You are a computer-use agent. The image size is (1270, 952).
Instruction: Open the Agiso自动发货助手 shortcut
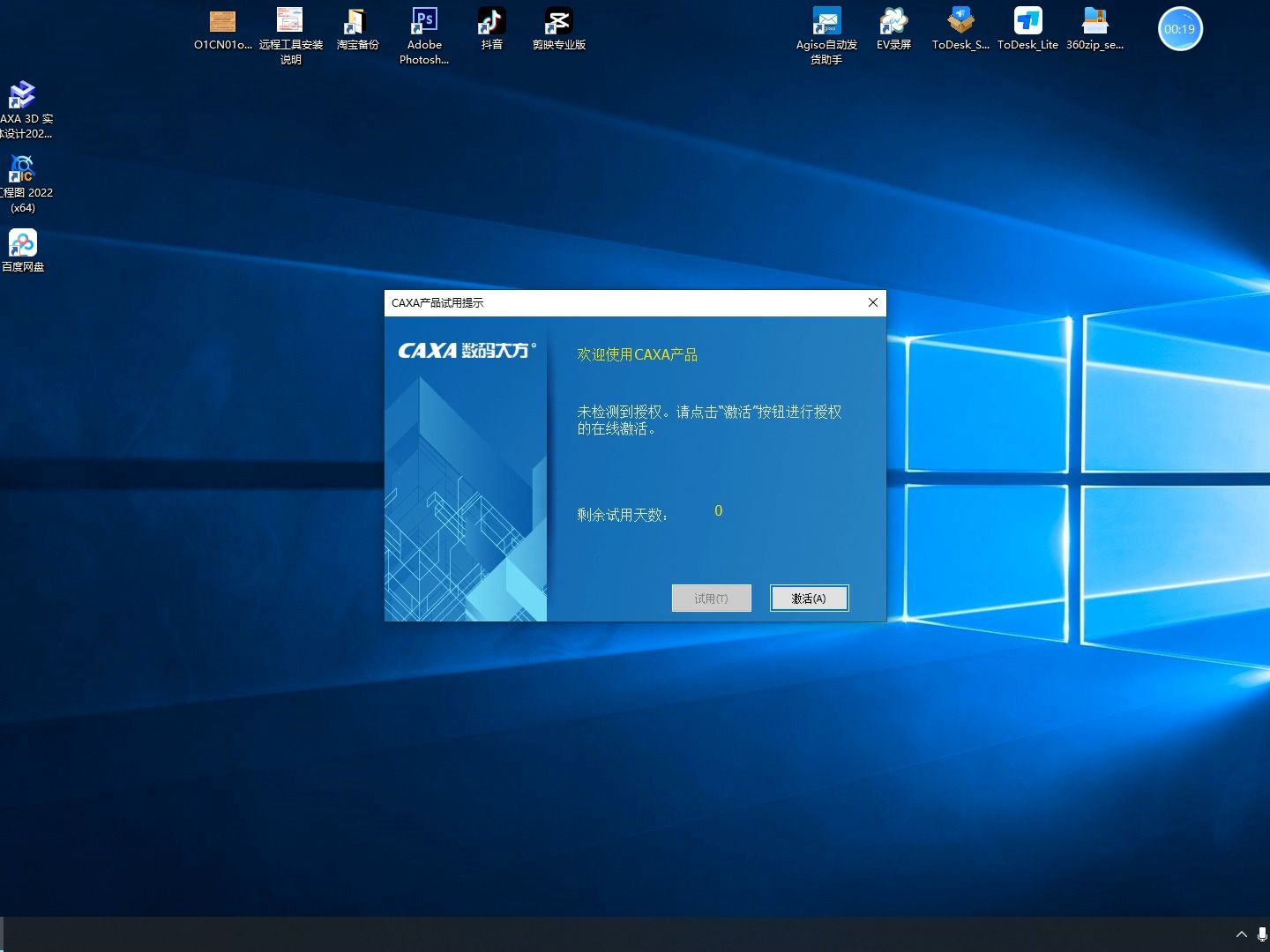[x=826, y=36]
